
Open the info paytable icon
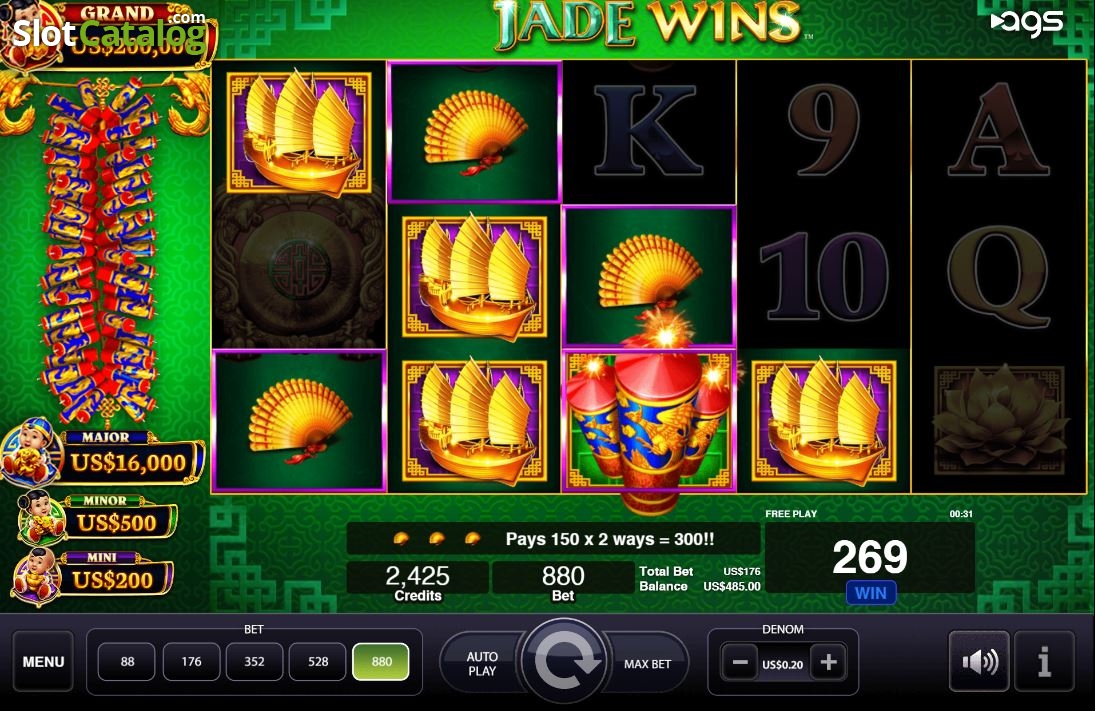(1044, 661)
